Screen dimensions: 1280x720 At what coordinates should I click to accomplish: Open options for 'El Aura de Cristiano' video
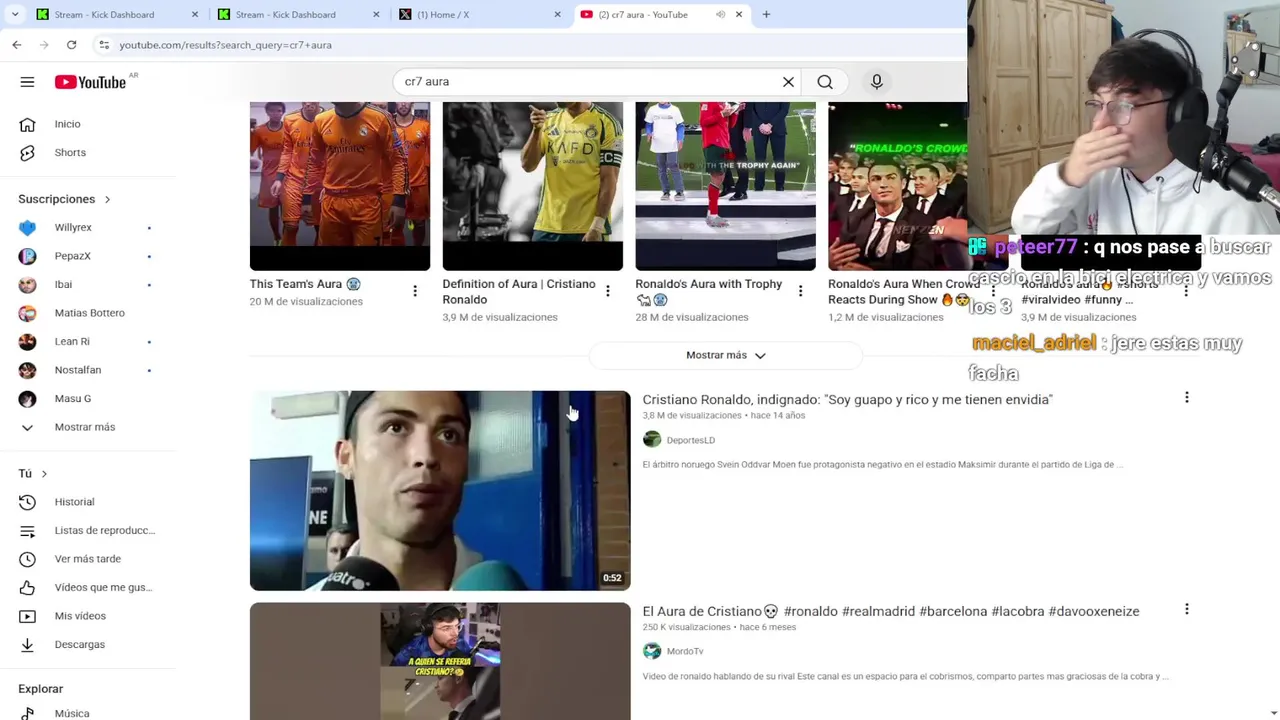[x=1187, y=609]
